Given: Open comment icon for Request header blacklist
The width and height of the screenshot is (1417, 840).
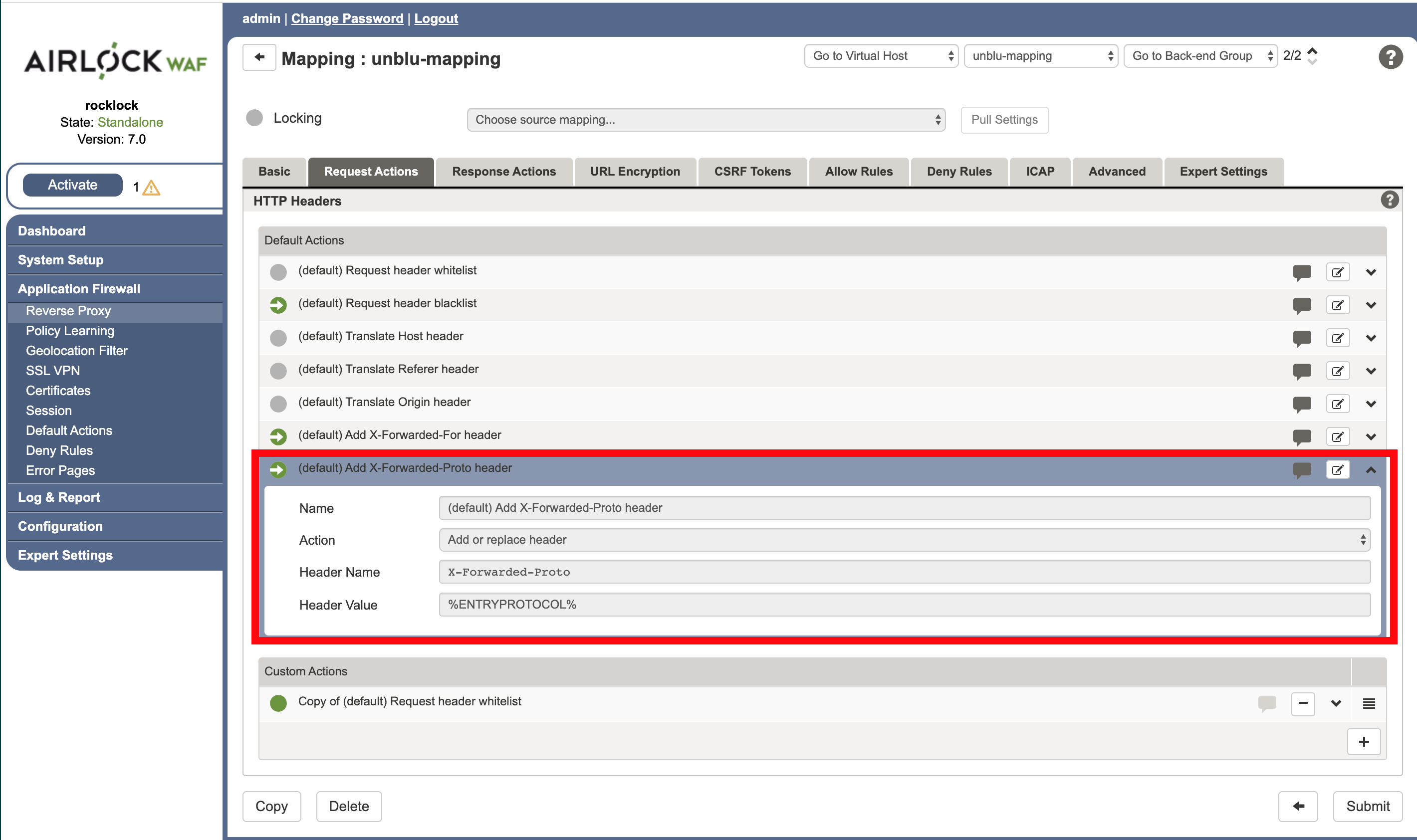Looking at the screenshot, I should coord(1302,305).
